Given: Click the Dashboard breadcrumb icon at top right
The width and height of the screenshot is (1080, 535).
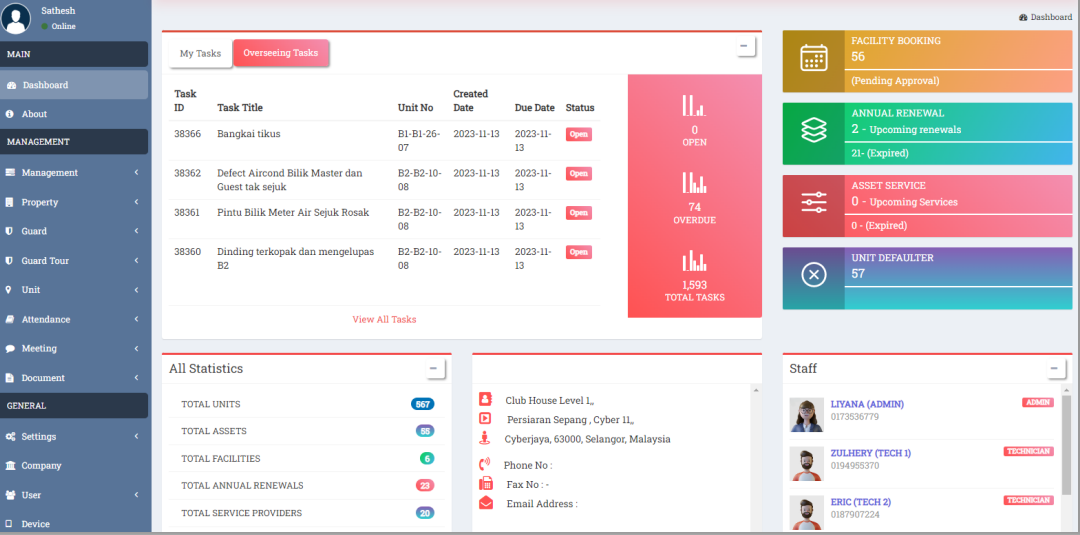Looking at the screenshot, I should 1022,17.
